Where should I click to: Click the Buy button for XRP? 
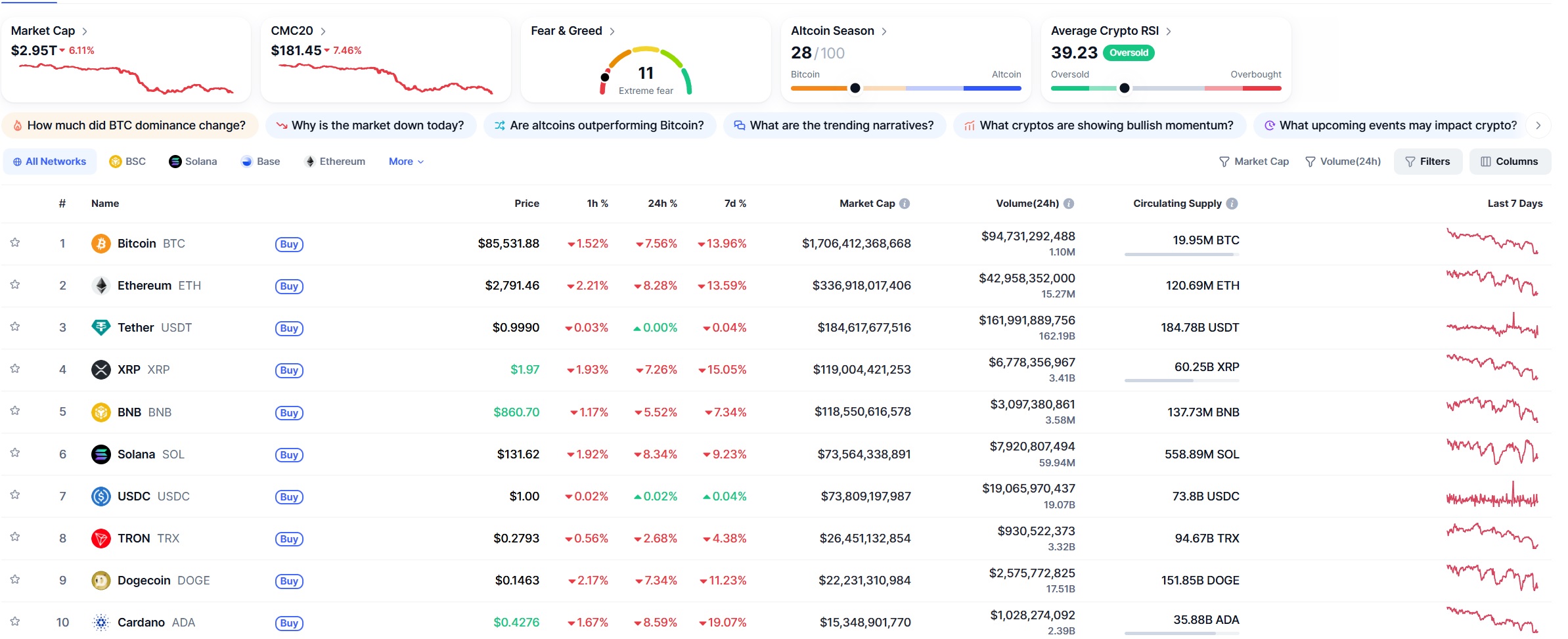tap(289, 370)
